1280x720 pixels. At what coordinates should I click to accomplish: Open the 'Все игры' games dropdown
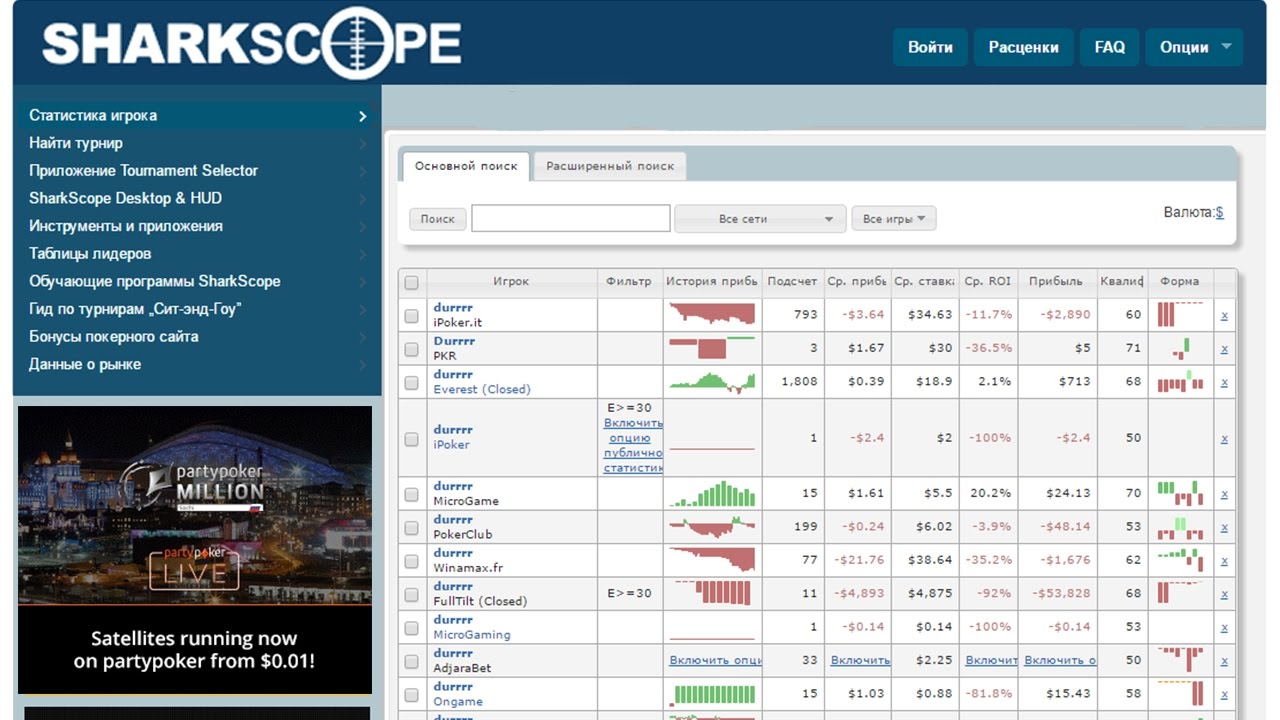(x=893, y=219)
